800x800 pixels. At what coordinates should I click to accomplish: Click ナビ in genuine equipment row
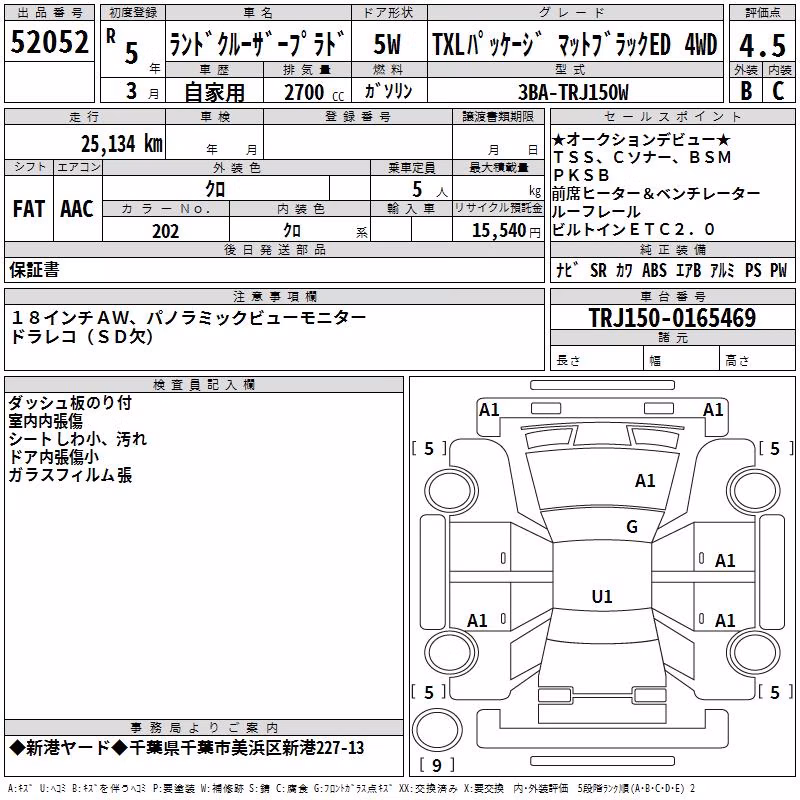[567, 270]
